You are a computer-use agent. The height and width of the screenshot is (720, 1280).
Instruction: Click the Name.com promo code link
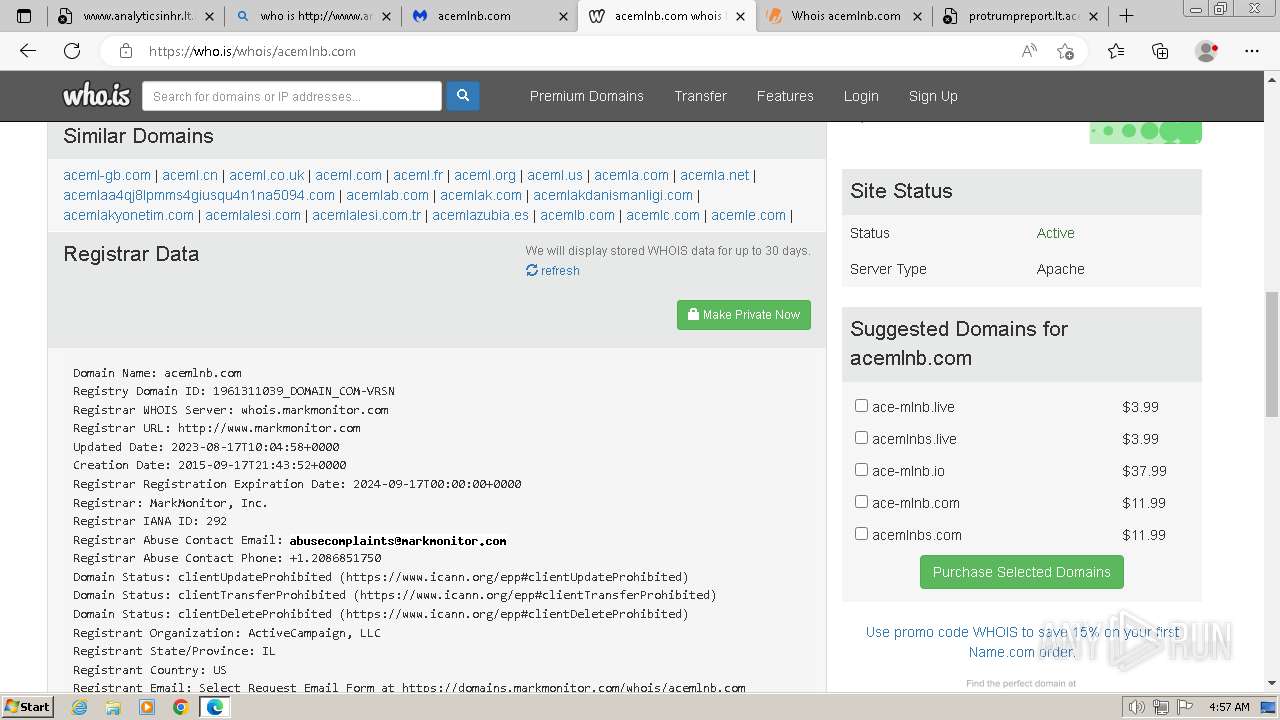point(1022,642)
